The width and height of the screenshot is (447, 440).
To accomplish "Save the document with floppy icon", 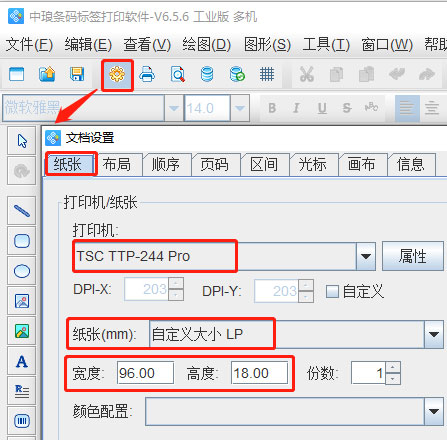I will click(x=77, y=74).
